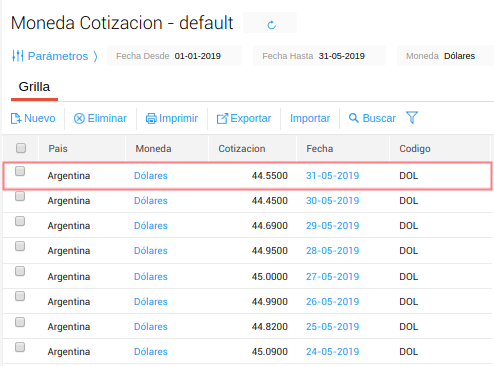This screenshot has height=366, width=494.
Task: Select the cotizacion value 44.9500
Action: click(x=270, y=251)
